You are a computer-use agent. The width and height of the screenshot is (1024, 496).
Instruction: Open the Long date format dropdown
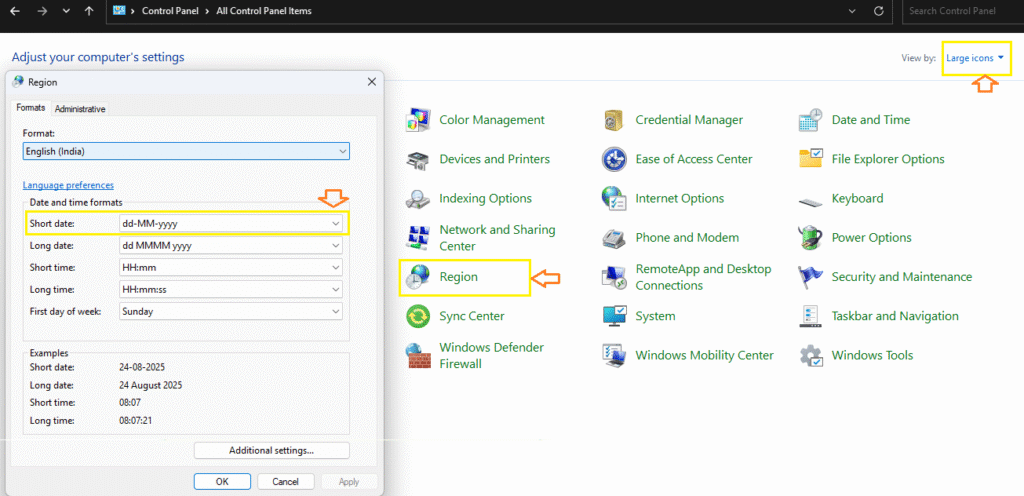pyautogui.click(x=231, y=246)
